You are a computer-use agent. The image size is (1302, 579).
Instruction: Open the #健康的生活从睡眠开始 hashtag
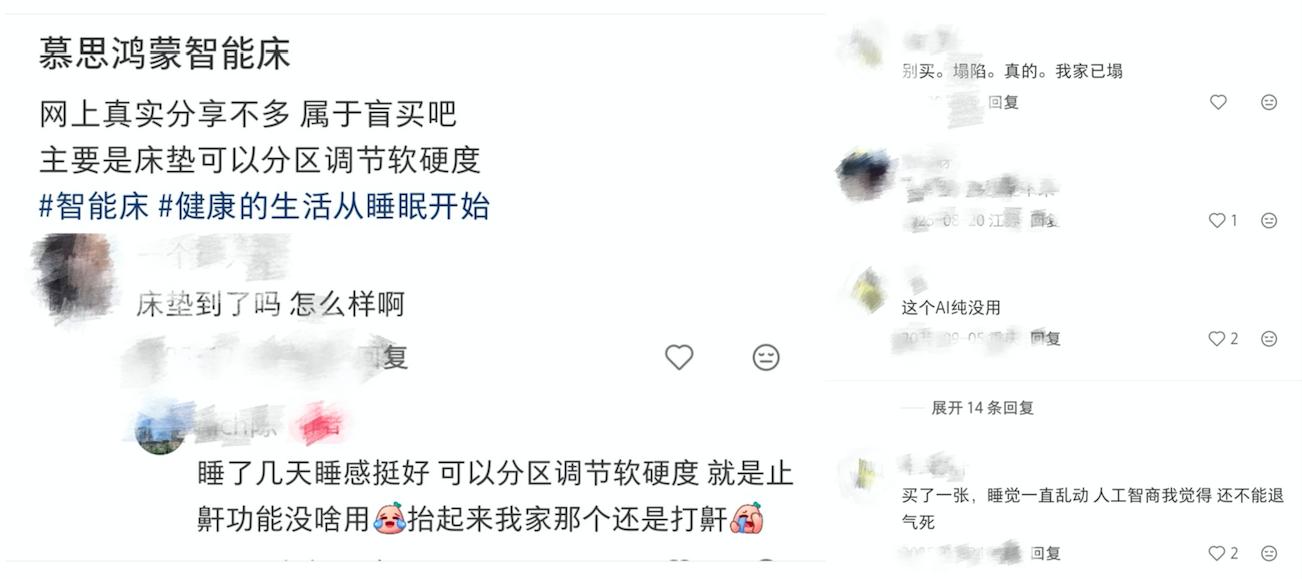pyautogui.click(x=324, y=207)
